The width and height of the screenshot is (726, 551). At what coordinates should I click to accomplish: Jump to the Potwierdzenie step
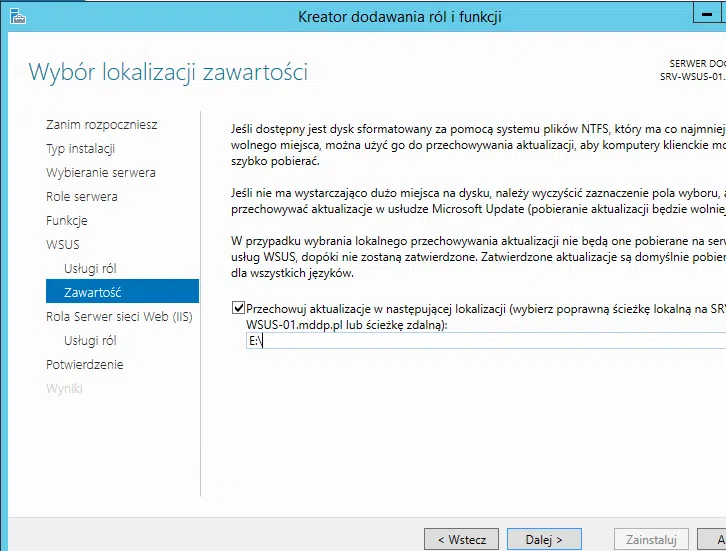click(85, 365)
